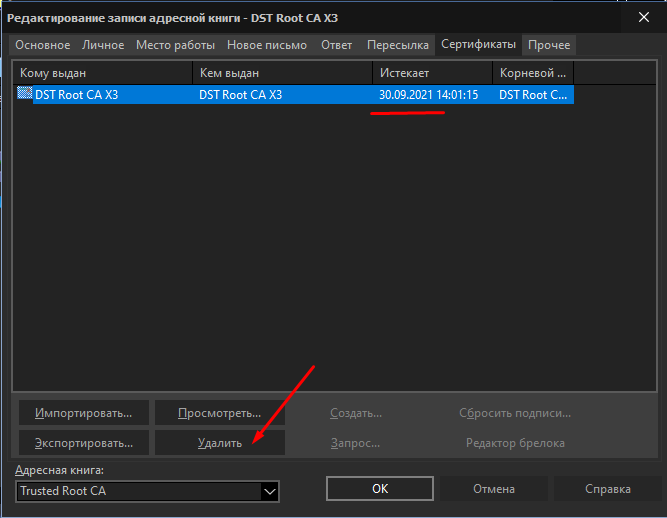Expand the Адресная книга dropdown arrow
667x518 pixels.
coord(270,492)
